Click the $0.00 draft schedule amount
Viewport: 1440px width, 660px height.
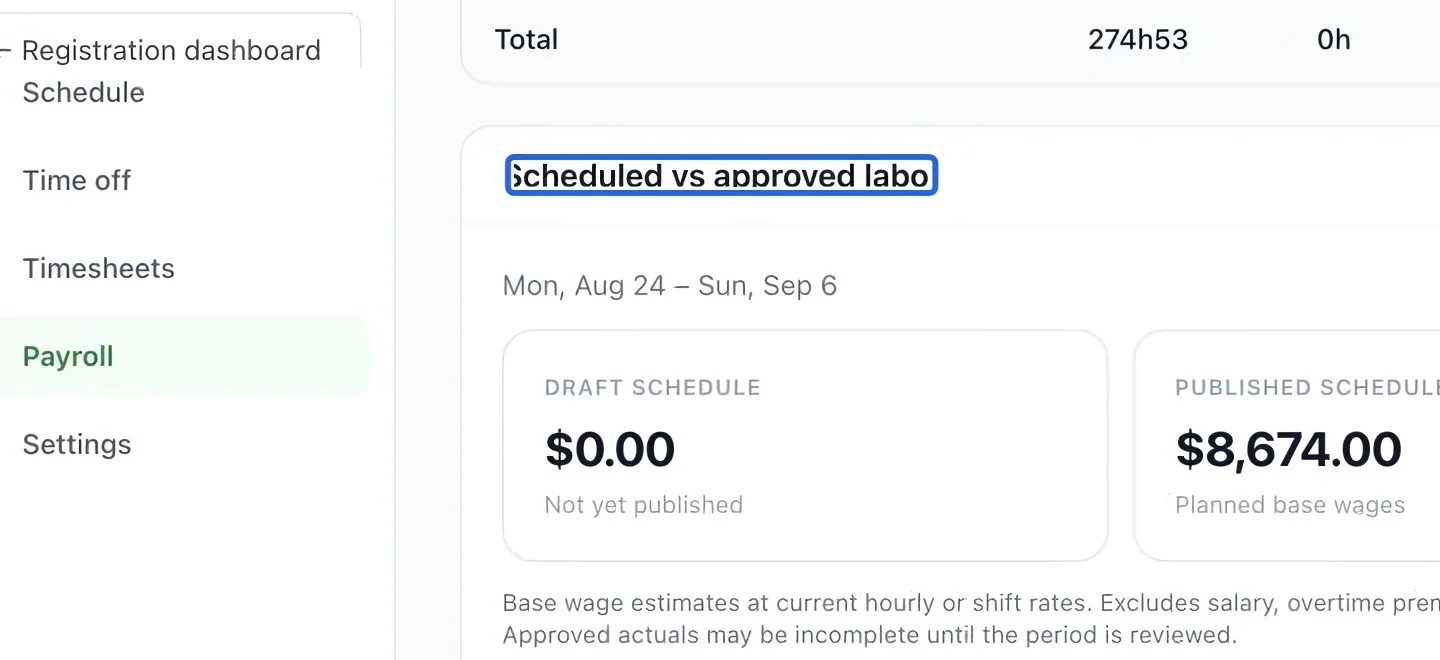(x=610, y=449)
